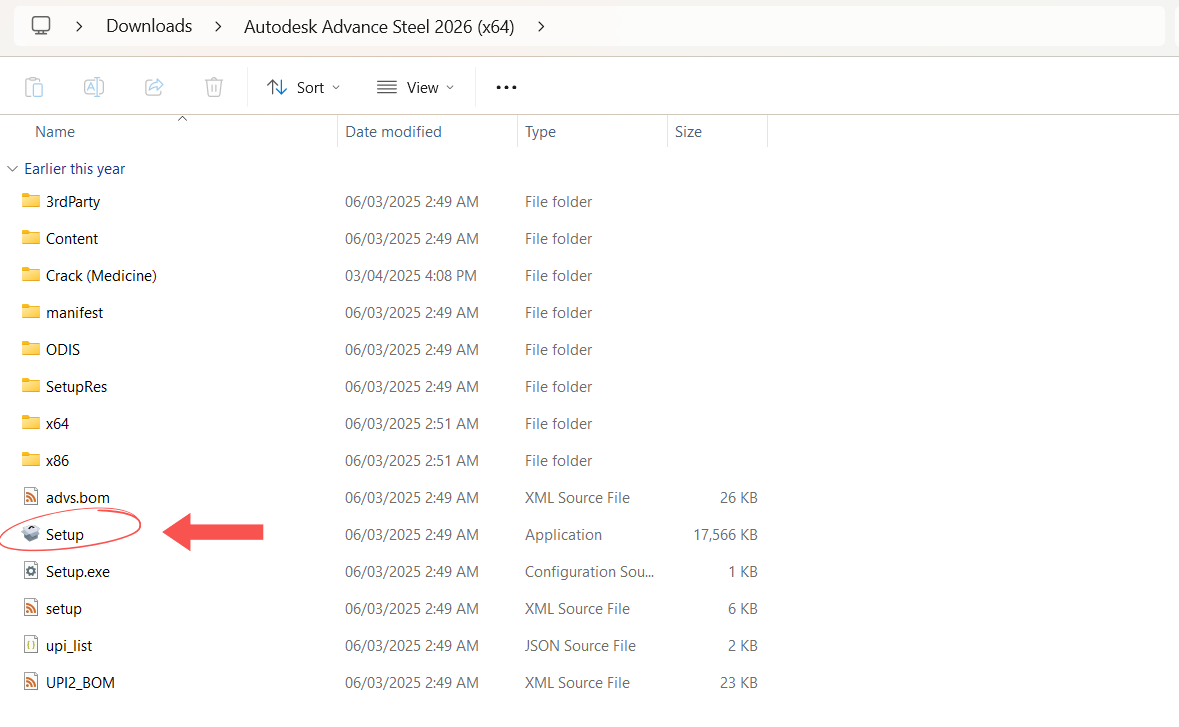The width and height of the screenshot is (1179, 727).
Task: Open the View dropdown menu
Action: (x=416, y=87)
